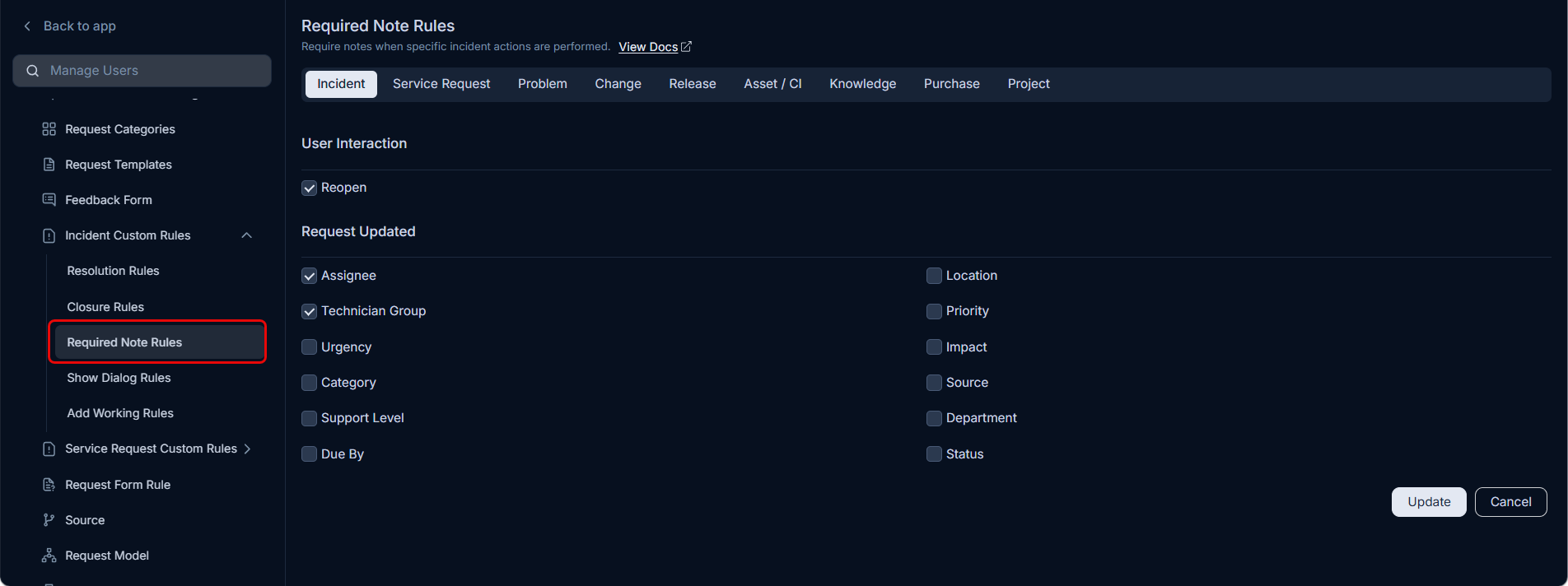Tick the Department checkbox

[x=934, y=418]
